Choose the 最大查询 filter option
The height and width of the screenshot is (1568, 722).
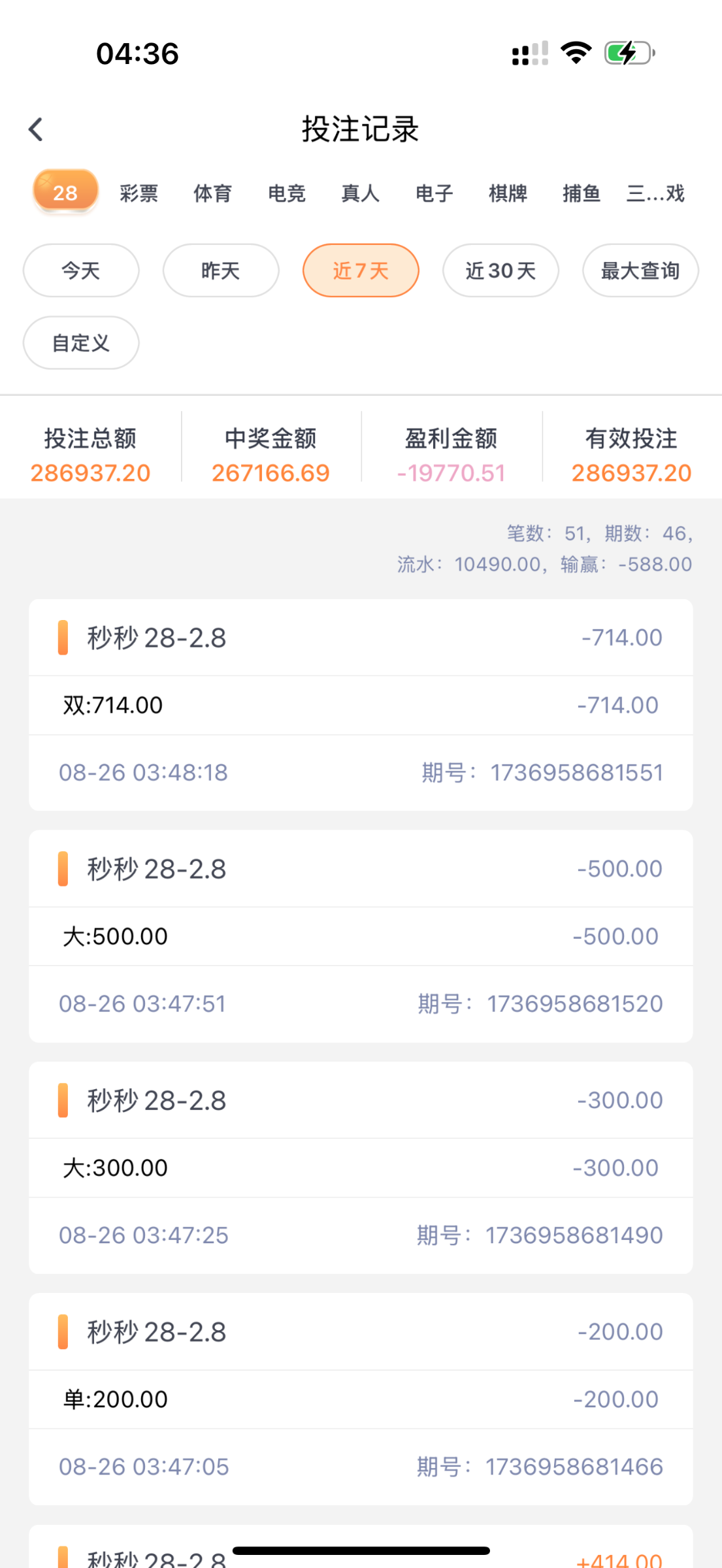640,270
